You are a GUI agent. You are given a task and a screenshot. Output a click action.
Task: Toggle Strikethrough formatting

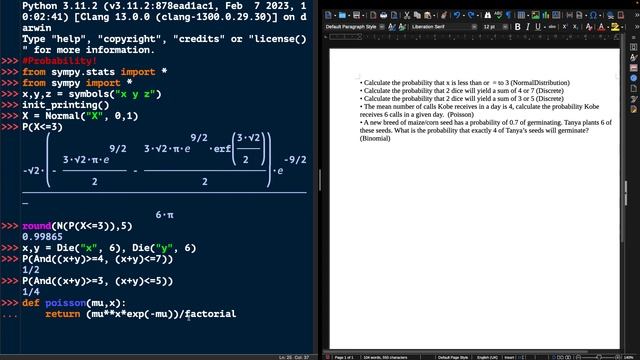click(x=552, y=27)
